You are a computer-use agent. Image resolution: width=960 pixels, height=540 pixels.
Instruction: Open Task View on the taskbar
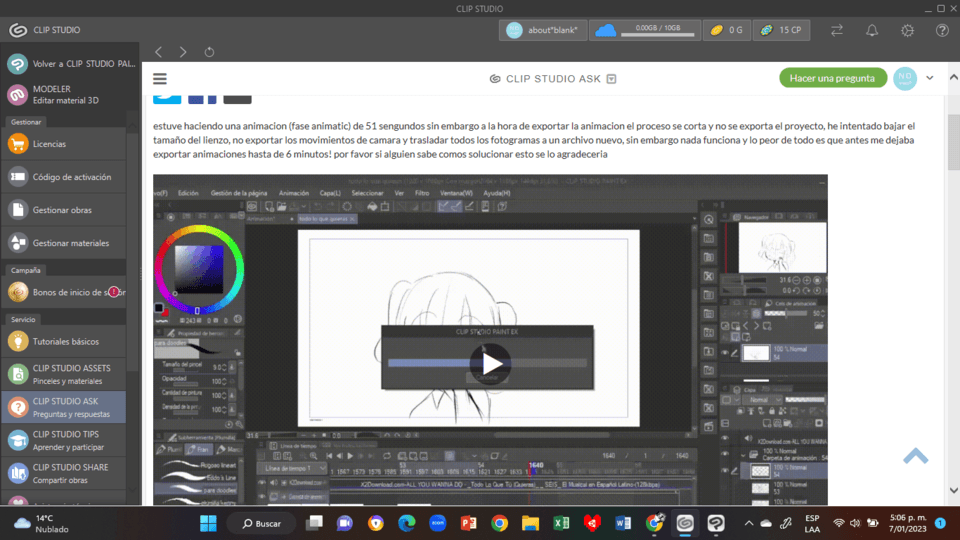point(315,523)
